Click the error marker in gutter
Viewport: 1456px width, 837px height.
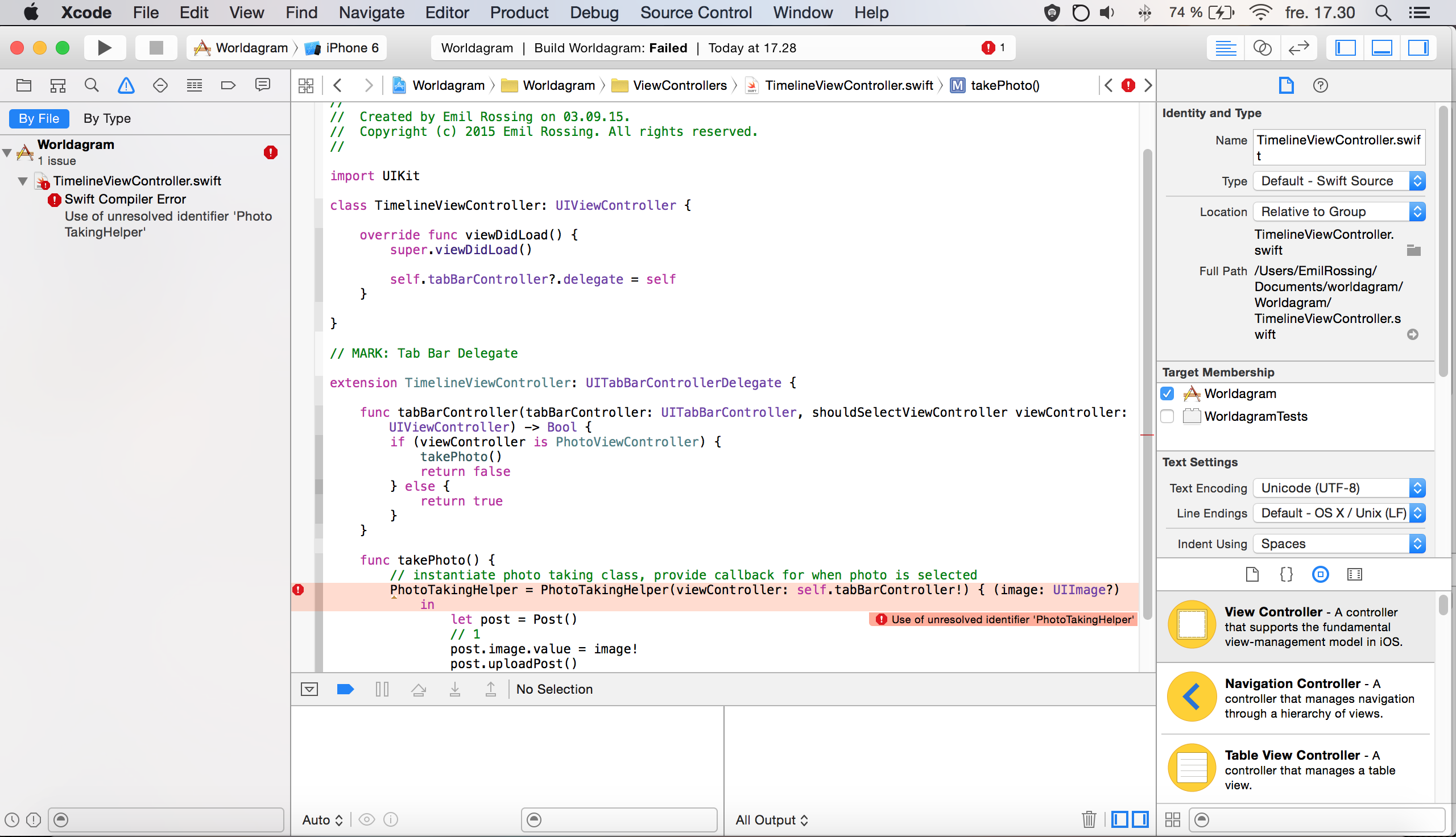coord(299,590)
